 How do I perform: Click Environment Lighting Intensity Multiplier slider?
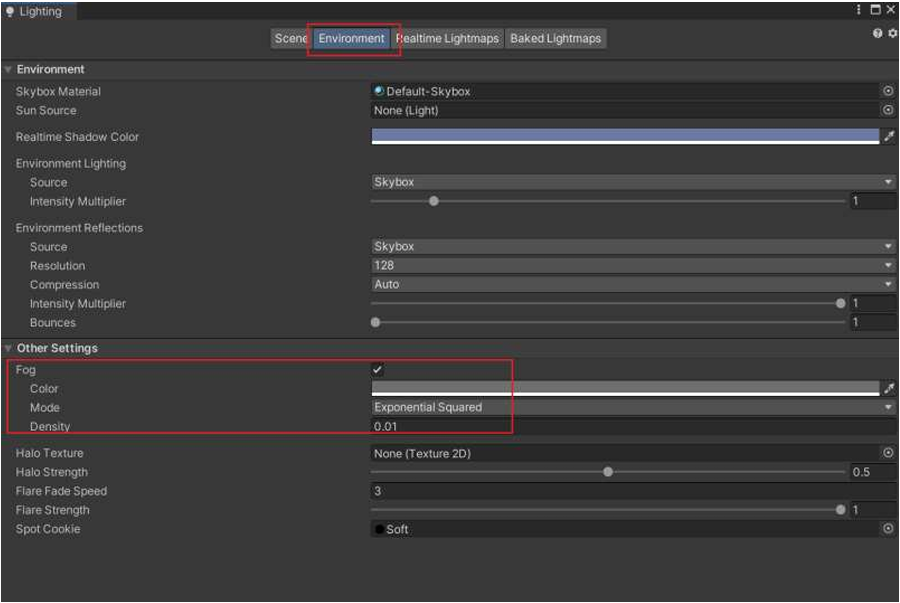coord(608,201)
